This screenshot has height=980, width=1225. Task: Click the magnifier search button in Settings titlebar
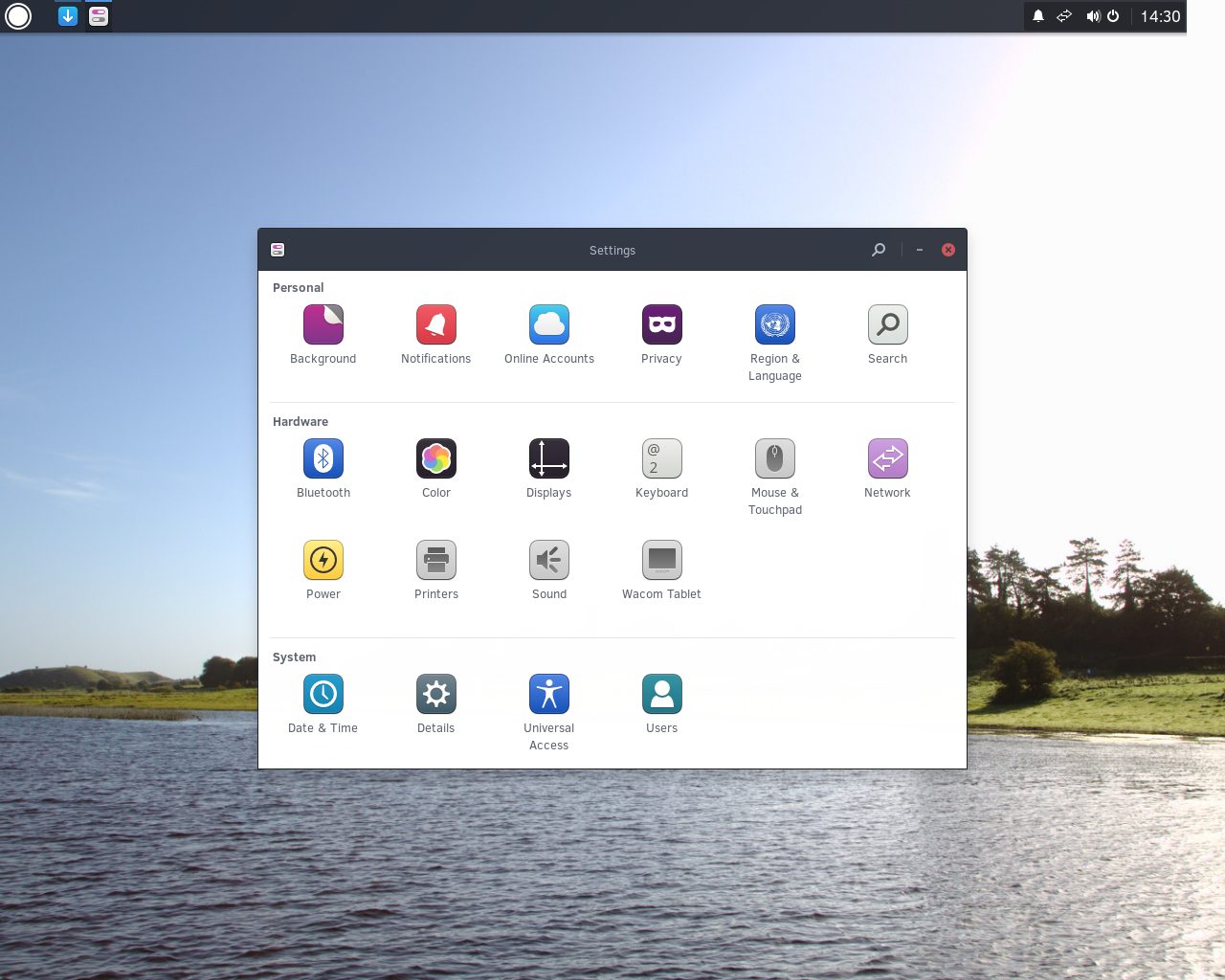[879, 250]
